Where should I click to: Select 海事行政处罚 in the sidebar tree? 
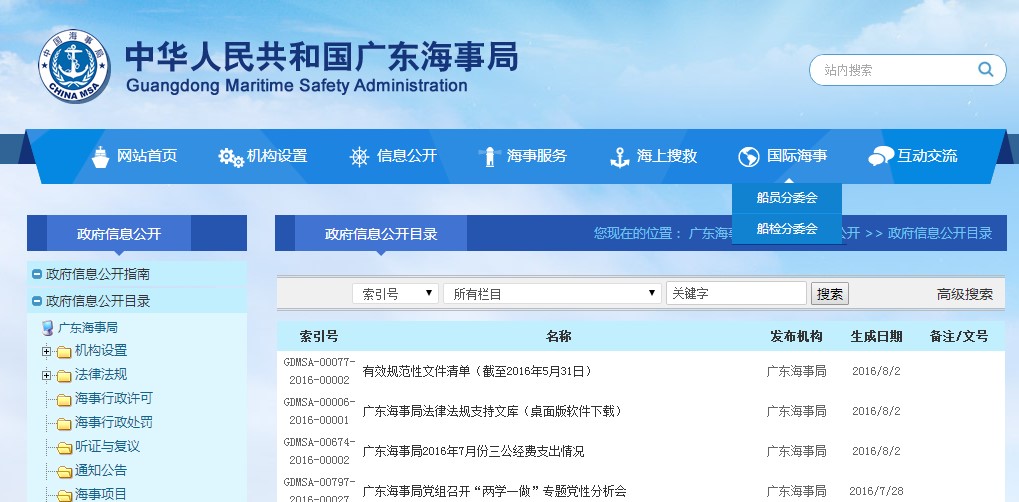(x=114, y=422)
